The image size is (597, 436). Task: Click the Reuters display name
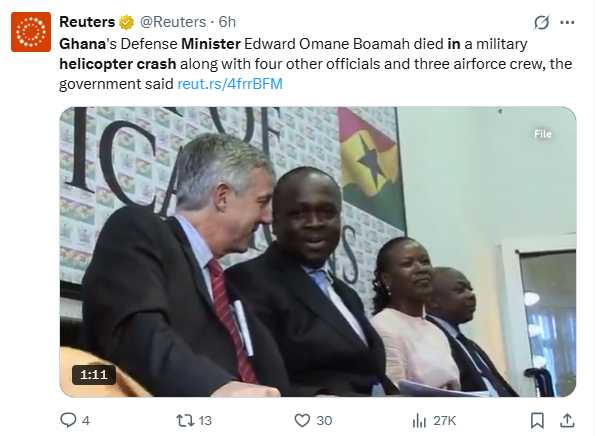click(87, 22)
